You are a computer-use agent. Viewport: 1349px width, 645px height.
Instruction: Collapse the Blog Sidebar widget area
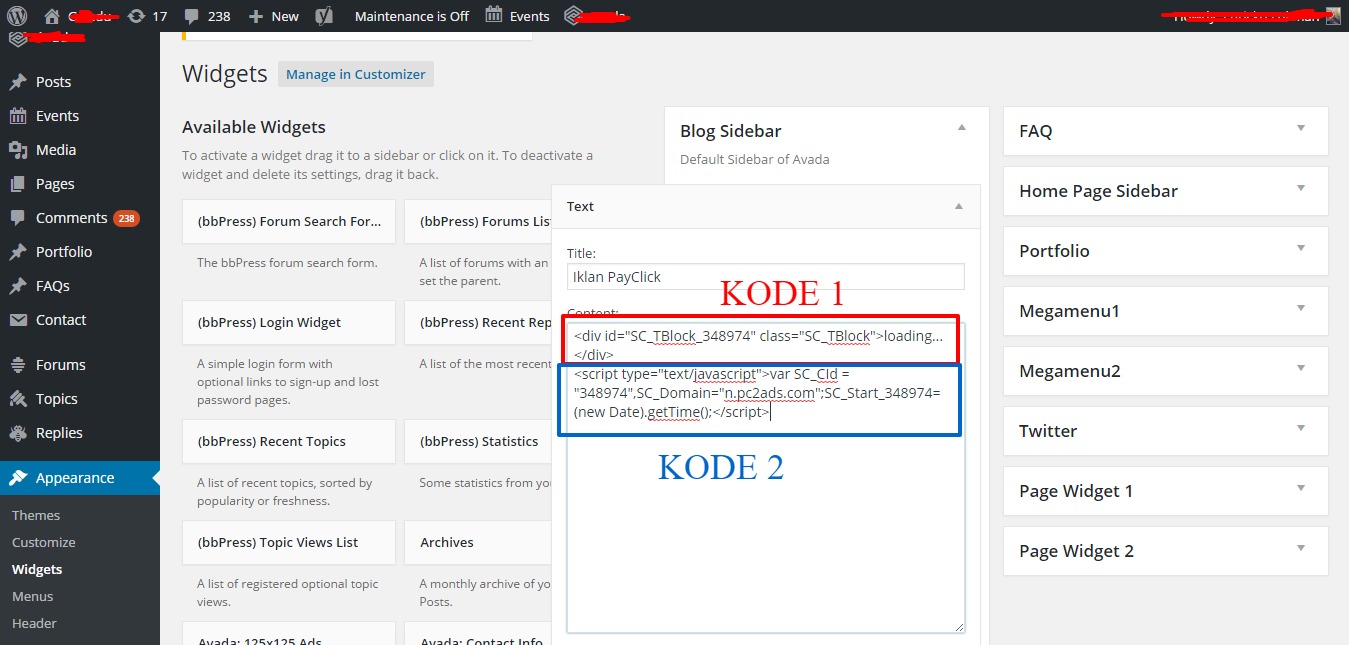[961, 128]
